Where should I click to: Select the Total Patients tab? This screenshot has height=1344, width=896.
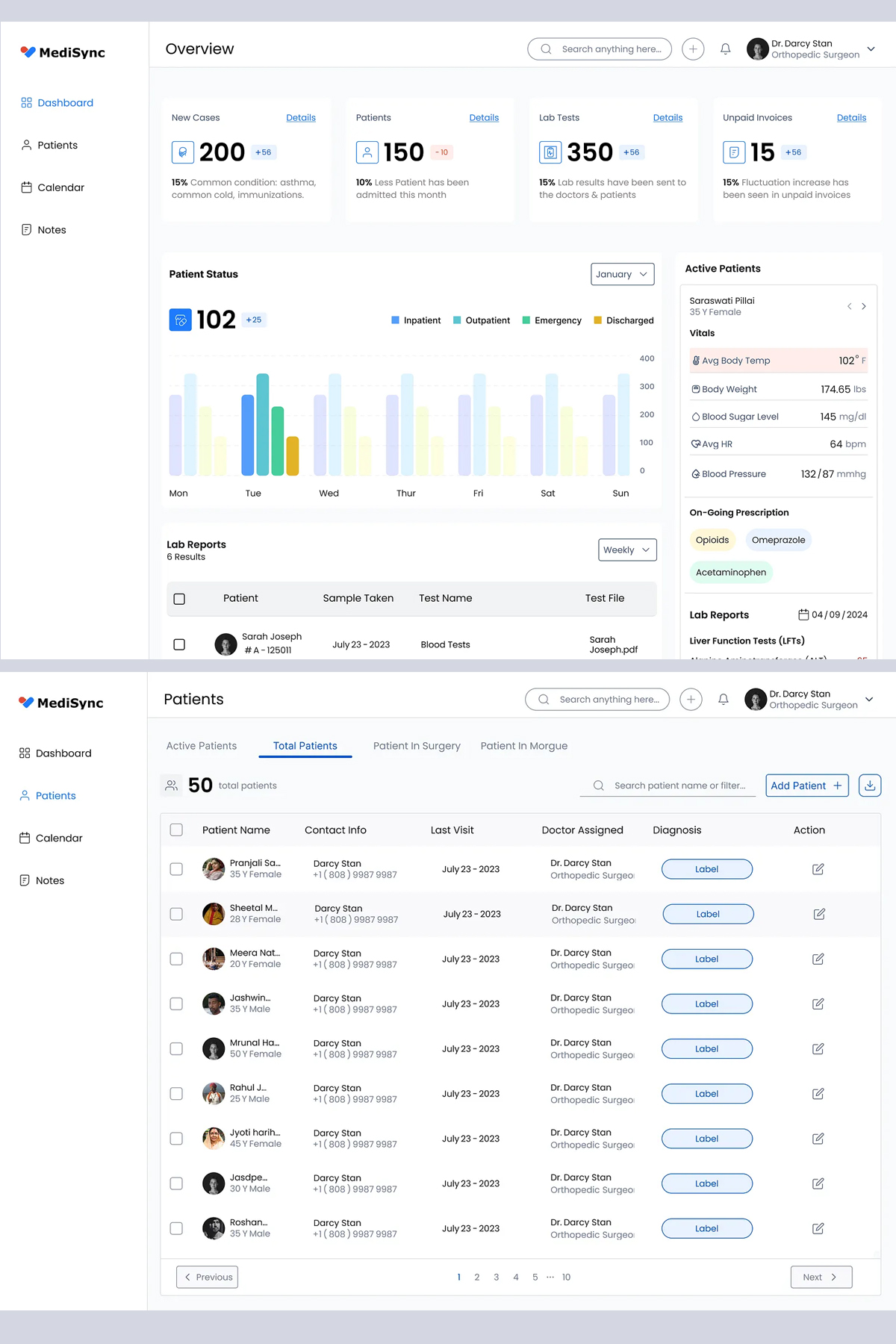point(305,746)
